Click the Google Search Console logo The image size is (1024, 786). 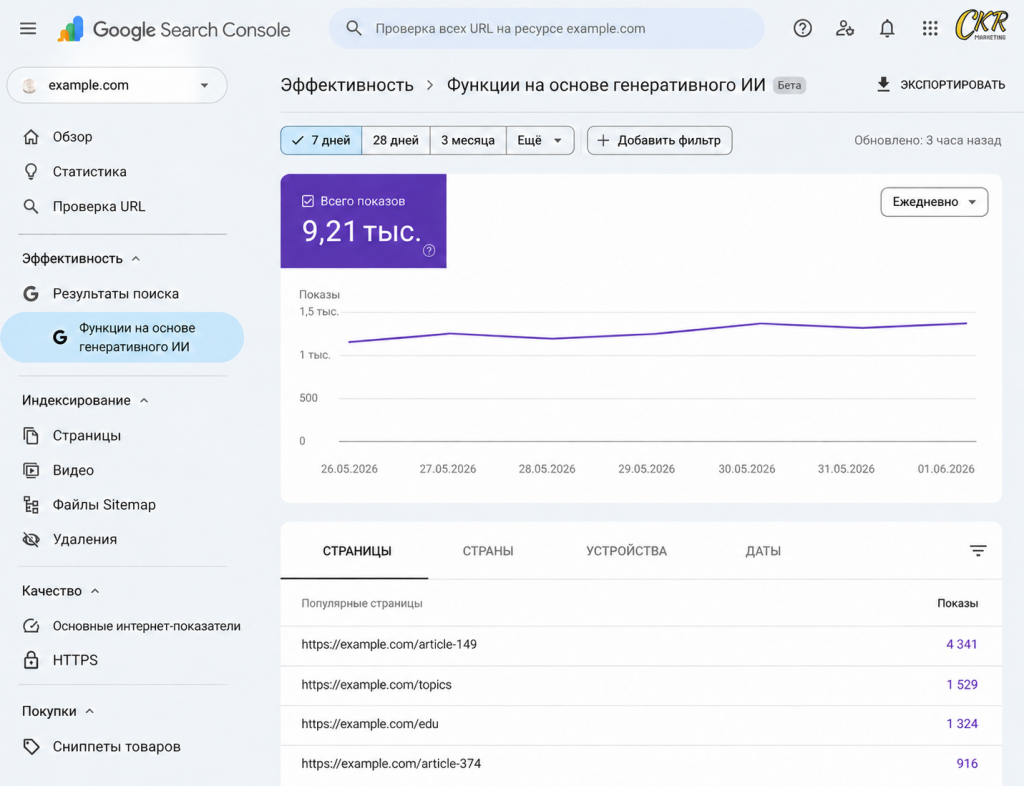(174, 29)
